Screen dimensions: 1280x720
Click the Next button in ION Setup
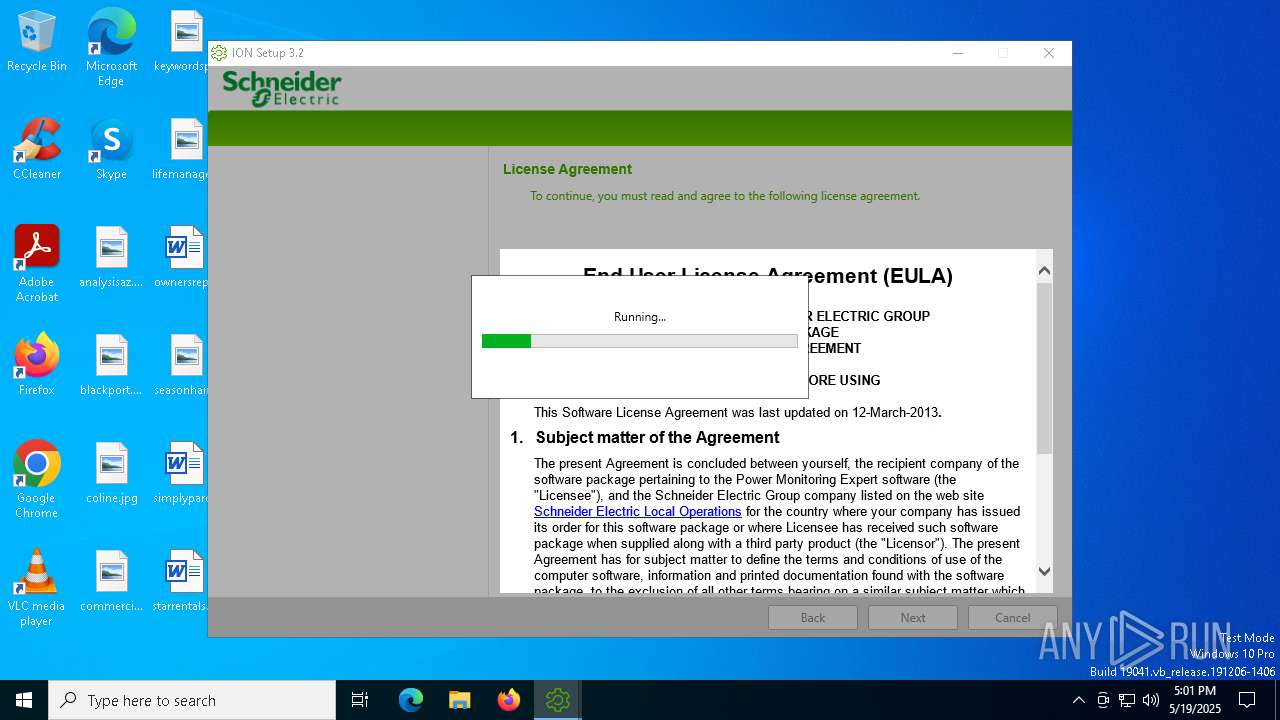[913, 618]
